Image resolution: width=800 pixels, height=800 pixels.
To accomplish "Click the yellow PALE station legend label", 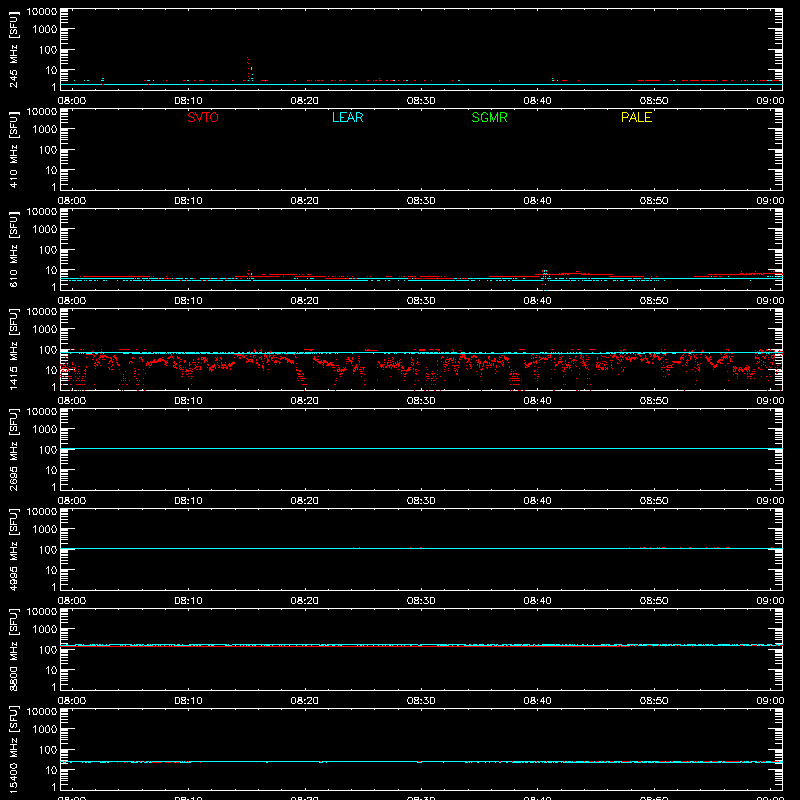I will (x=636, y=117).
